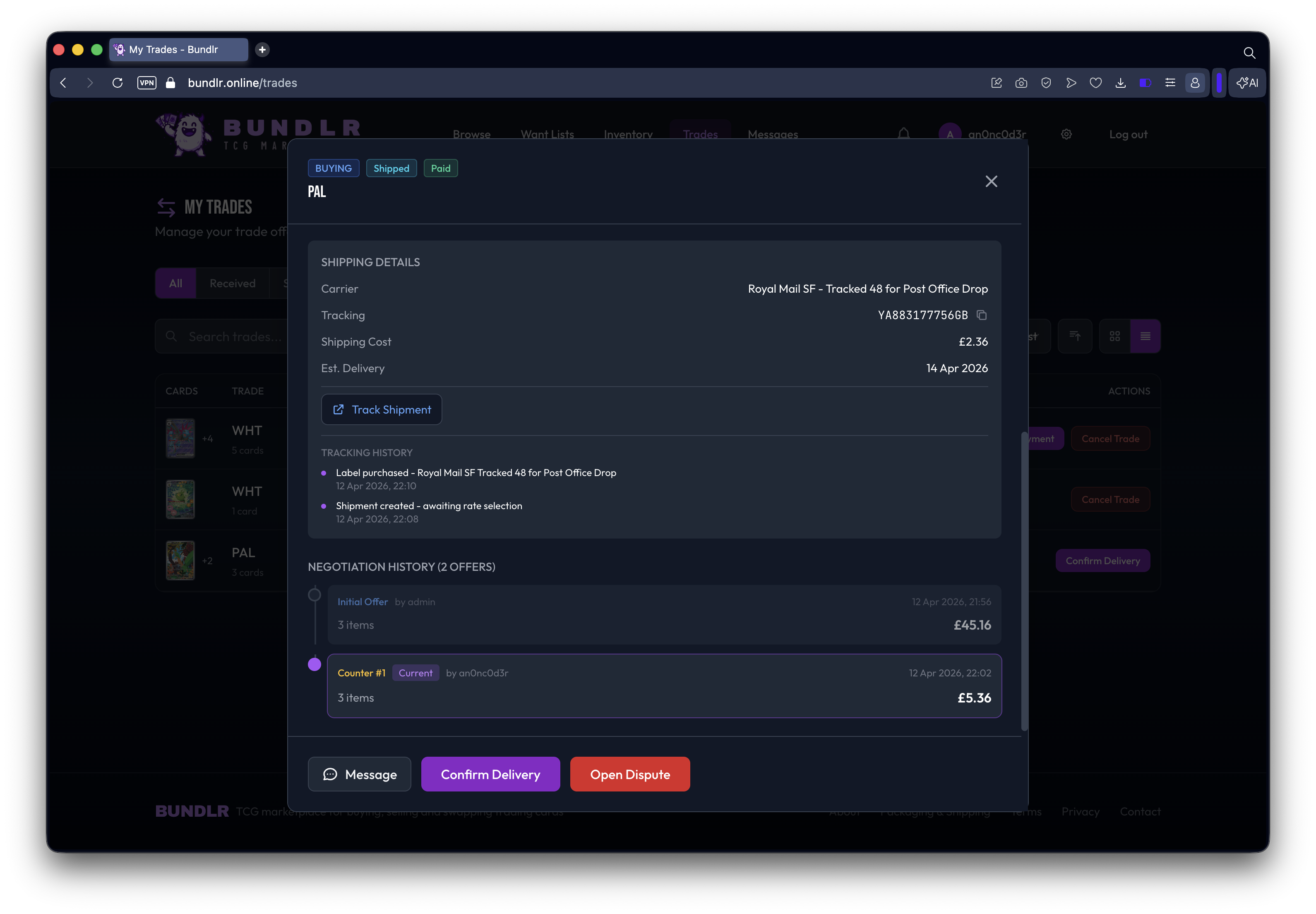Open browser downloads
The width and height of the screenshot is (1316, 914).
(1120, 83)
